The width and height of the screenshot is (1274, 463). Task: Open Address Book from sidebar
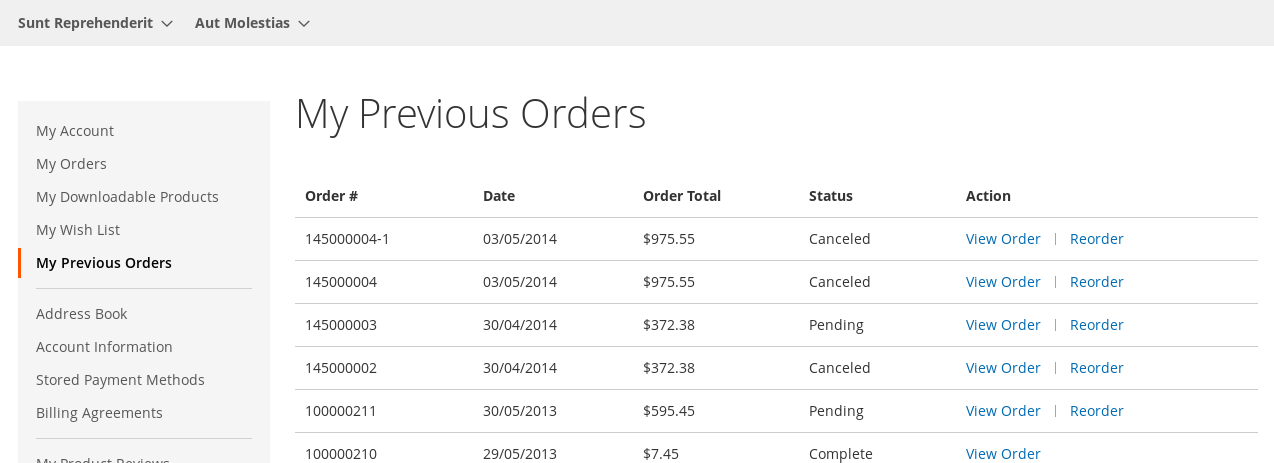tap(81, 314)
